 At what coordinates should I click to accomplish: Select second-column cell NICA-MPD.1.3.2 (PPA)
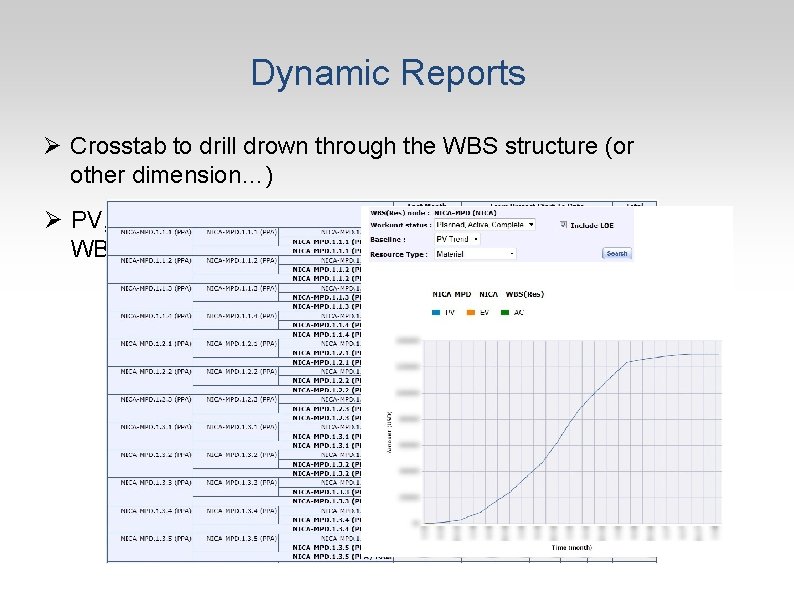pyautogui.click(x=242, y=455)
